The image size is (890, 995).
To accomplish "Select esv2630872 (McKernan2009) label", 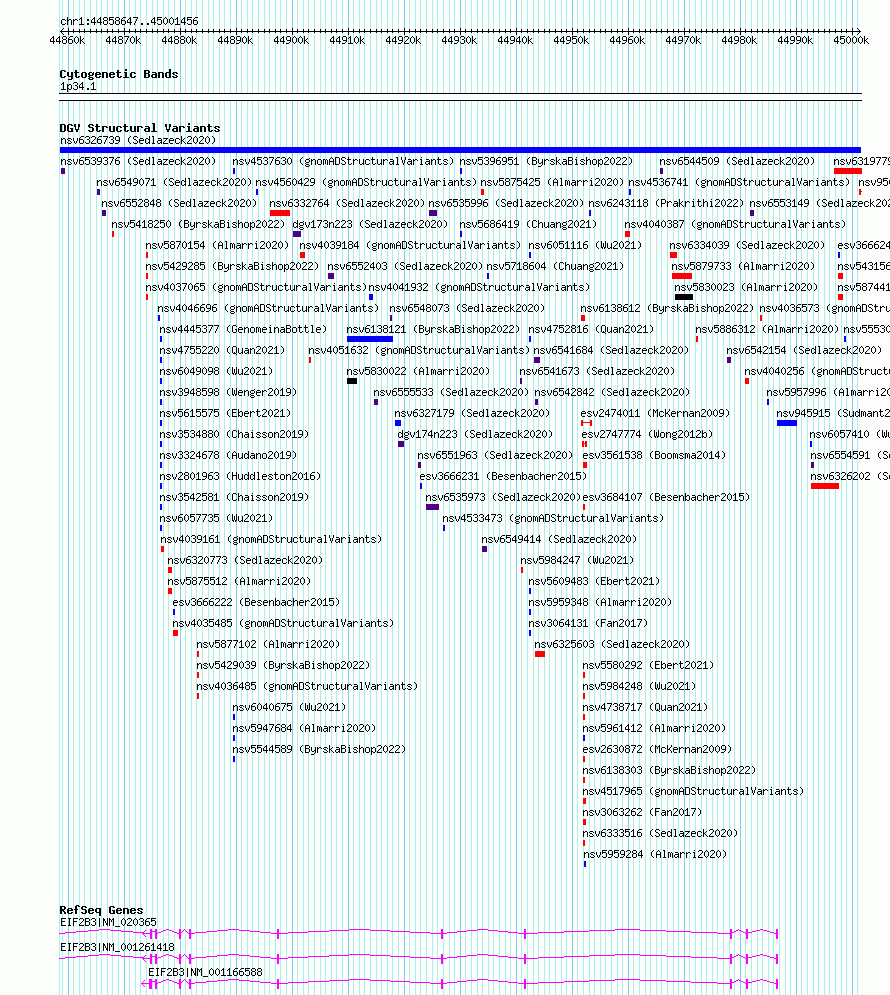I will tap(657, 749).
